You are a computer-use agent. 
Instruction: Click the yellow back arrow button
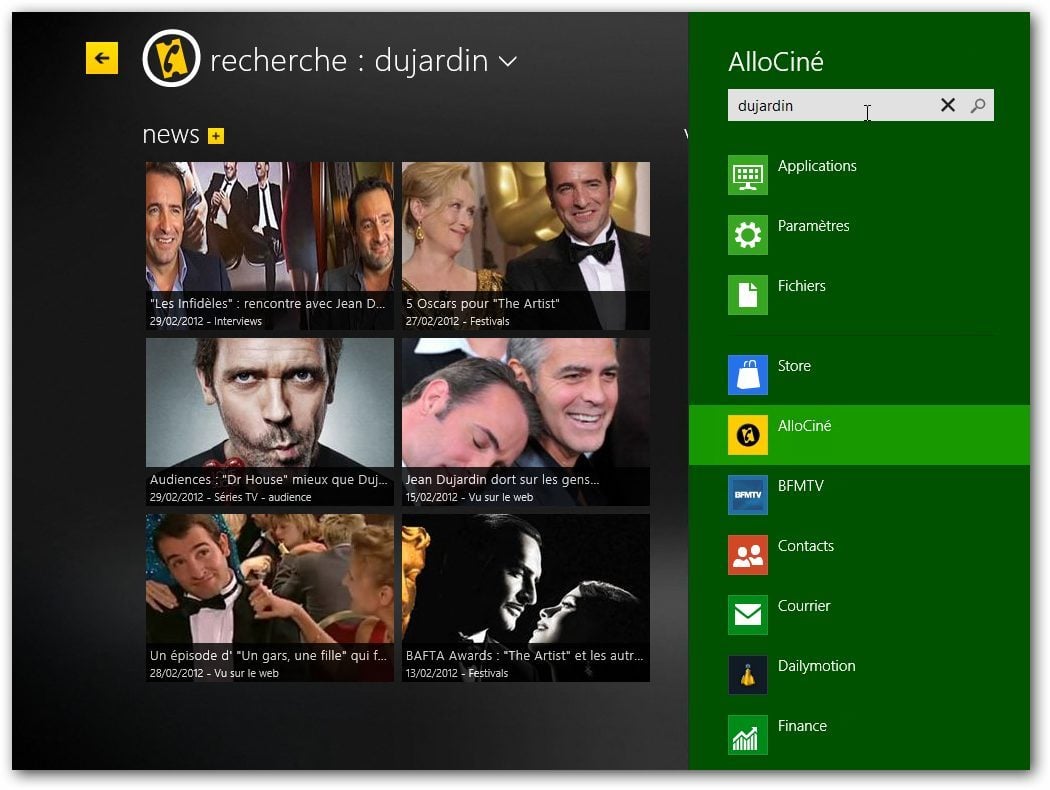102,58
